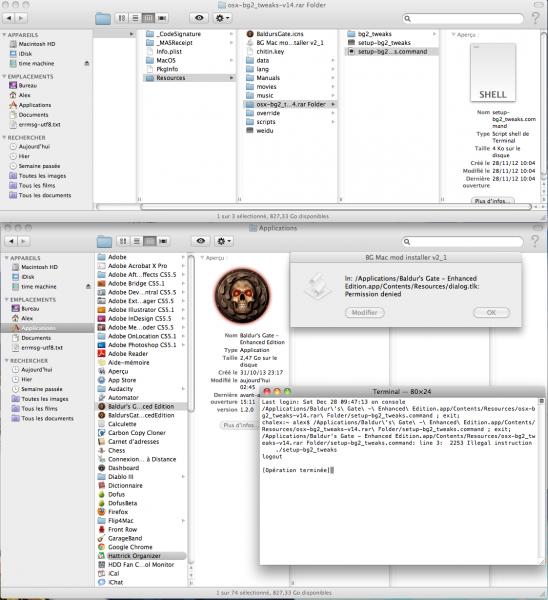548x600 pixels.
Task: Eject time machine in top Finder sidebar
Action: [86, 64]
